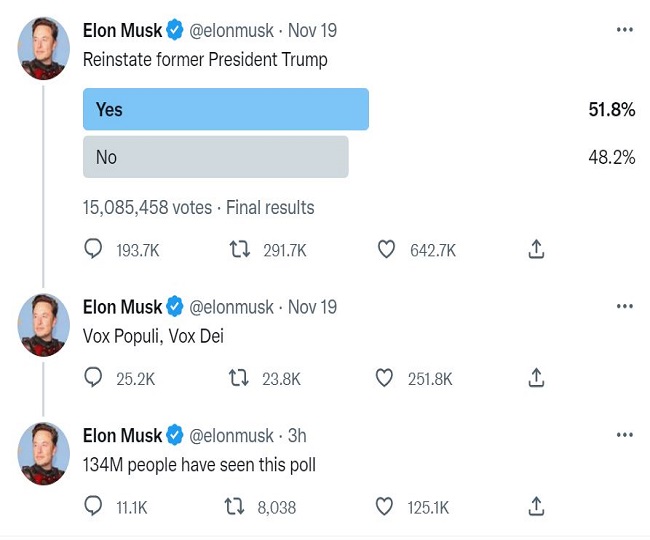Image resolution: width=650 pixels, height=540 pixels.
Task: Reply to the Reinstate Trump poll tweet
Action: pyautogui.click(x=93, y=250)
